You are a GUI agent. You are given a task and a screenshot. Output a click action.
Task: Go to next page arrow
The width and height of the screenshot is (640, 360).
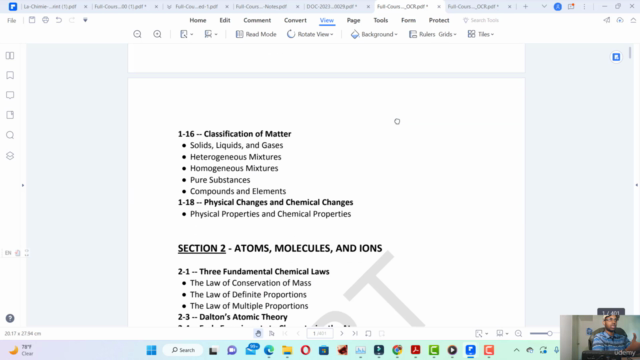[x=342, y=333]
